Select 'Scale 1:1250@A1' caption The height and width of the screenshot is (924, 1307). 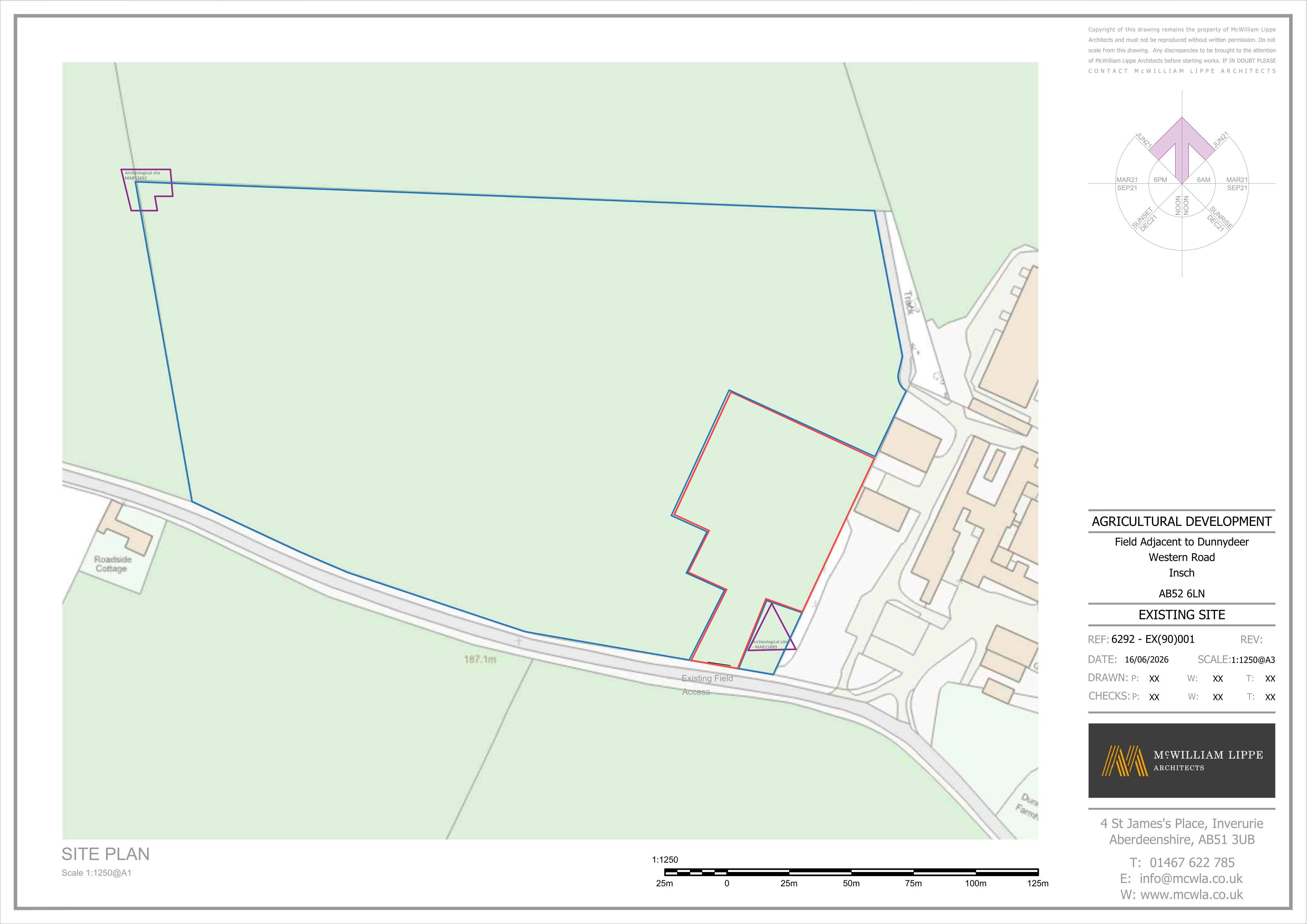96,873
